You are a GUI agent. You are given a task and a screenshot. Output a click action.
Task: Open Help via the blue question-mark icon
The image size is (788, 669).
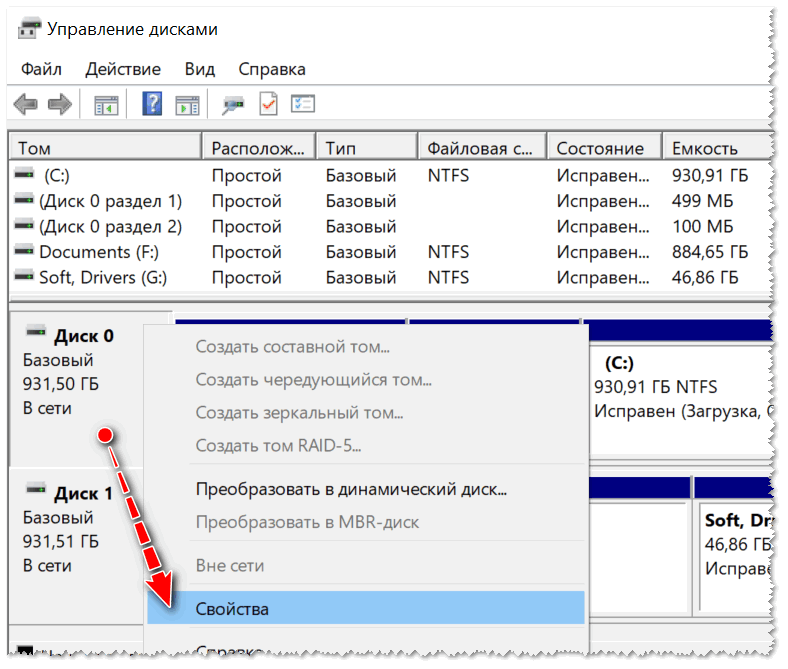coord(152,104)
